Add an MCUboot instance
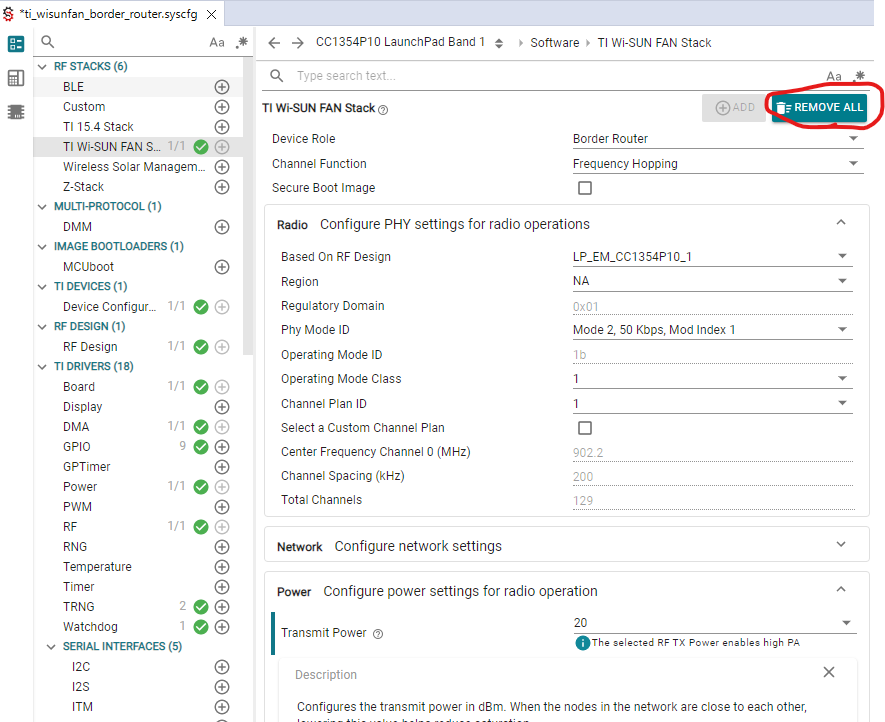Screen dimensions: 885x722 point(222,267)
